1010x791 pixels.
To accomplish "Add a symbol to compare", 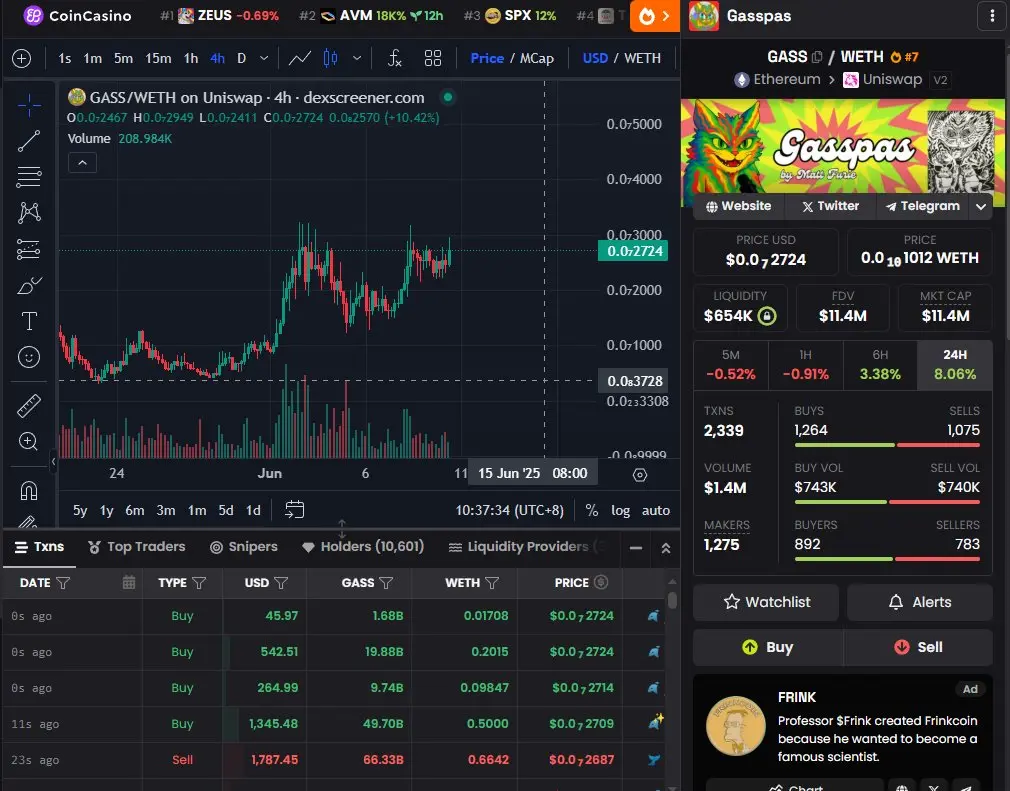I will (22, 59).
